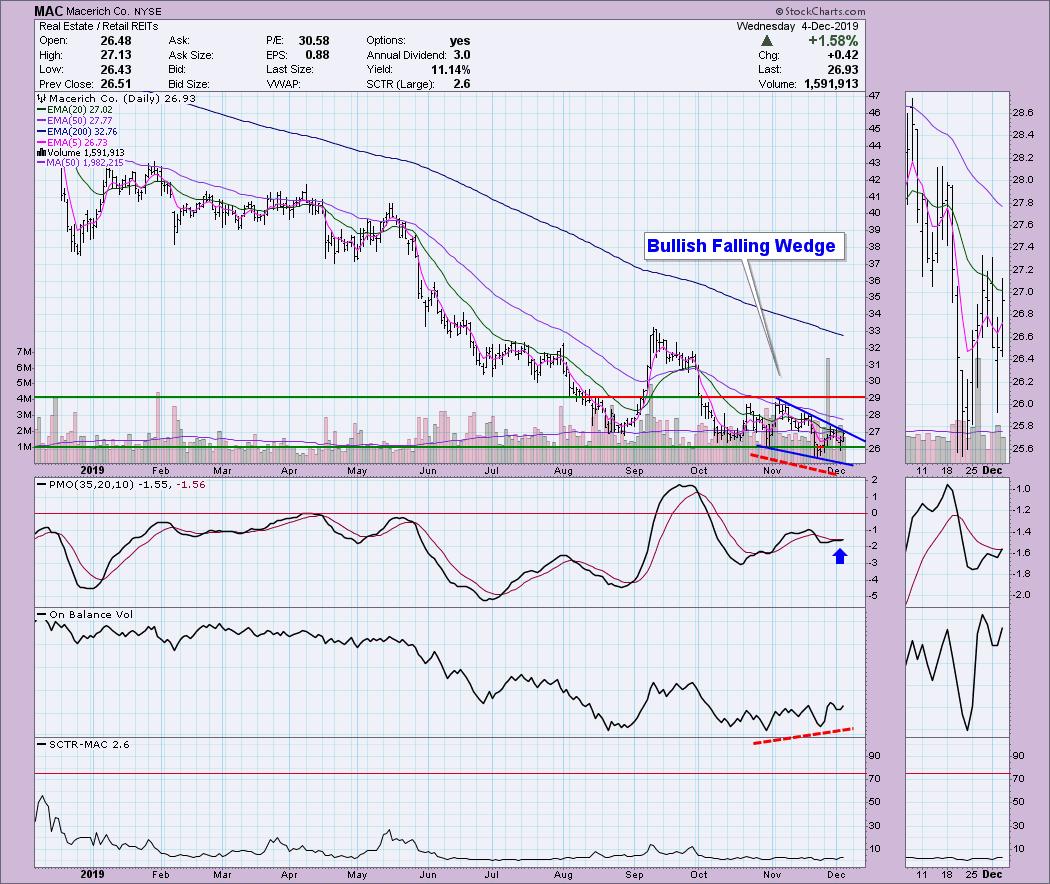The height and width of the screenshot is (884, 1050).
Task: Click the SCTR (Large) value in header
Action: [461, 84]
